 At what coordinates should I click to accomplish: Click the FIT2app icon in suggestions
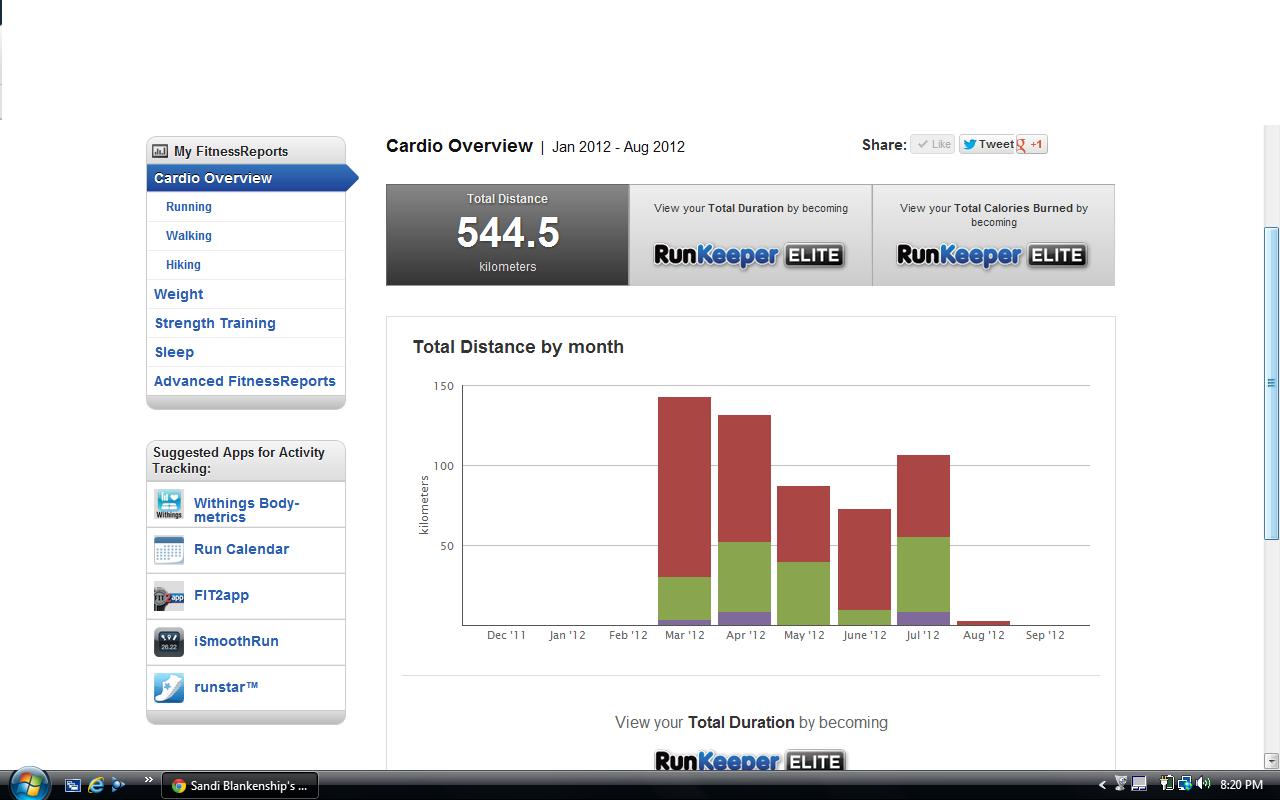169,596
